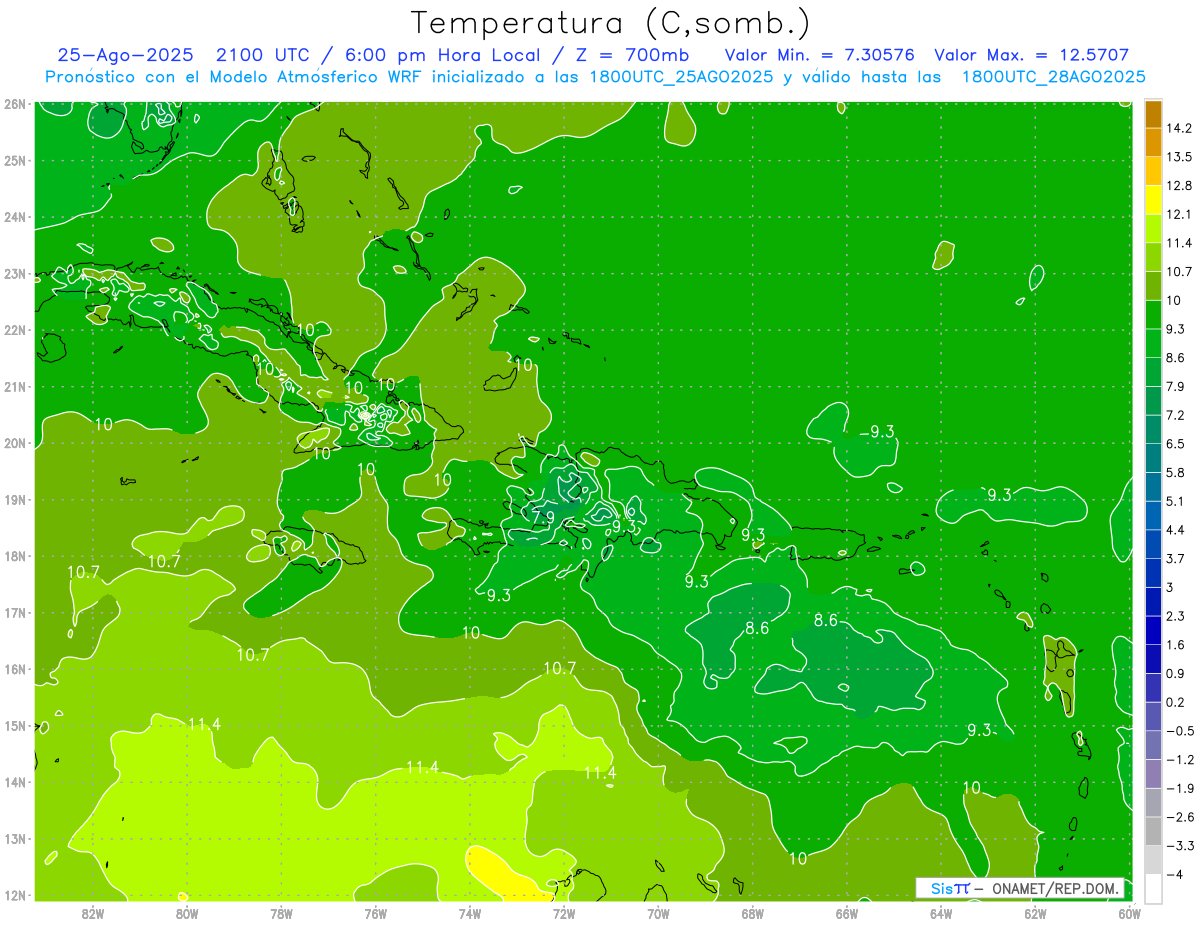The height and width of the screenshot is (927, 1200).
Task: Pick the yellow color scale segment between 12.1 and 12.8
Action: tap(1153, 199)
